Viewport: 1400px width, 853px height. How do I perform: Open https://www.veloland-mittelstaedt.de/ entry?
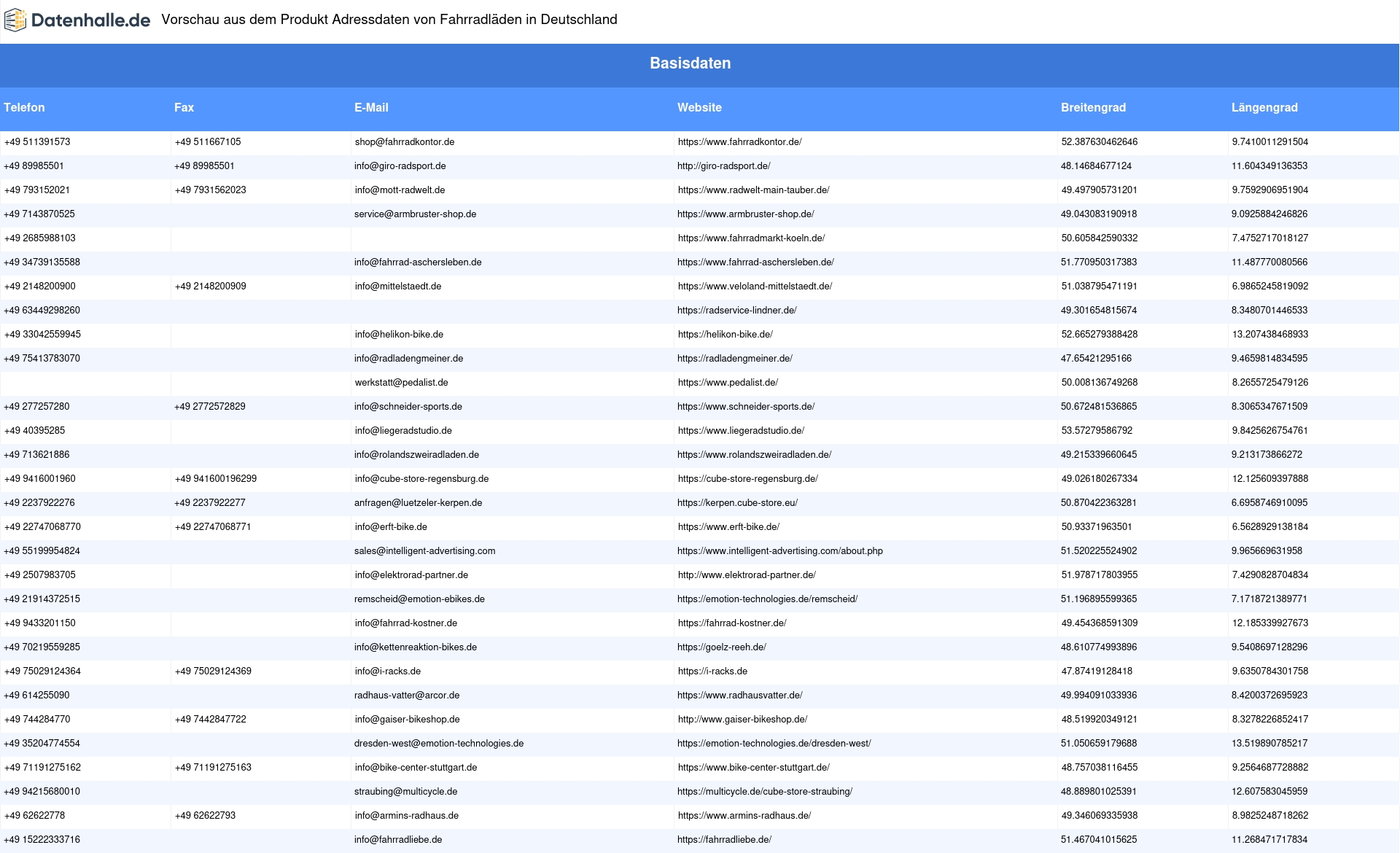coord(755,287)
